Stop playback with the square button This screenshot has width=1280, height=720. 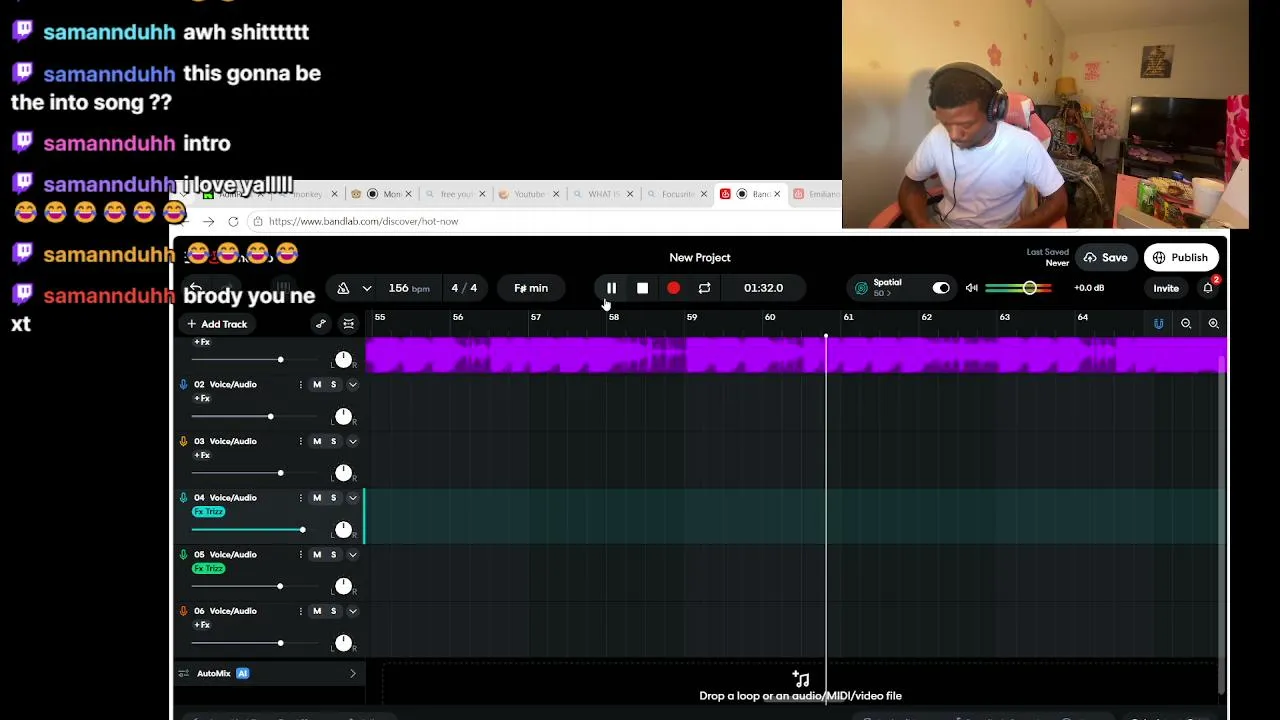(642, 288)
